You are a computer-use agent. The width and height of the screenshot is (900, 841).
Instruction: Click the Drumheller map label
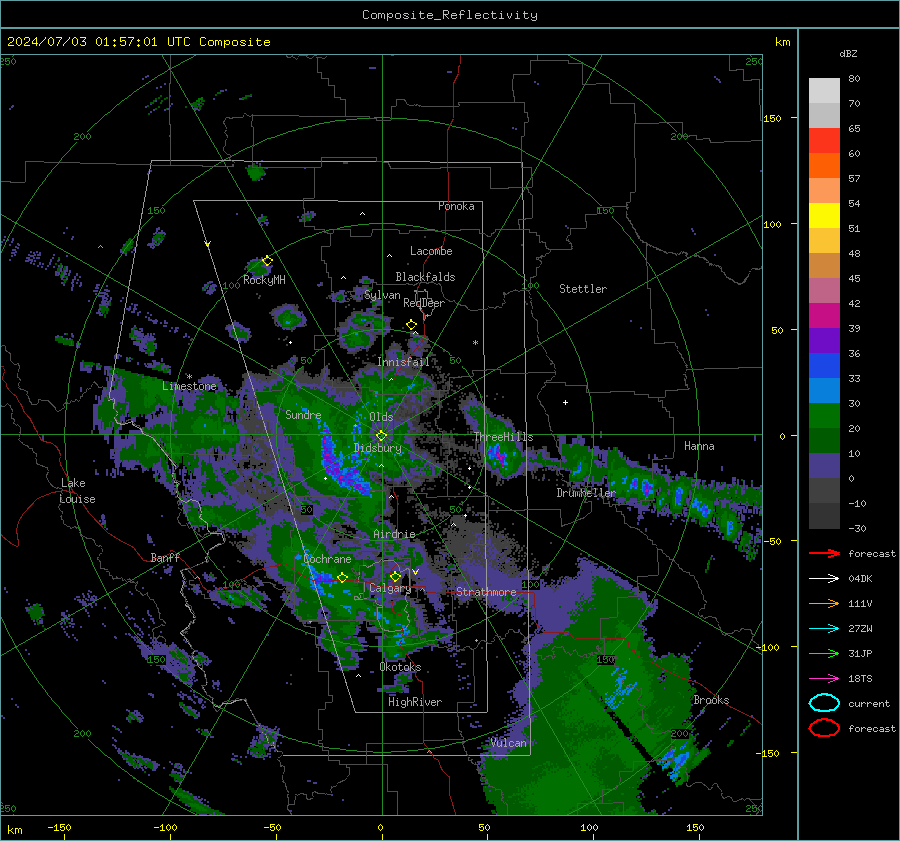click(x=586, y=493)
